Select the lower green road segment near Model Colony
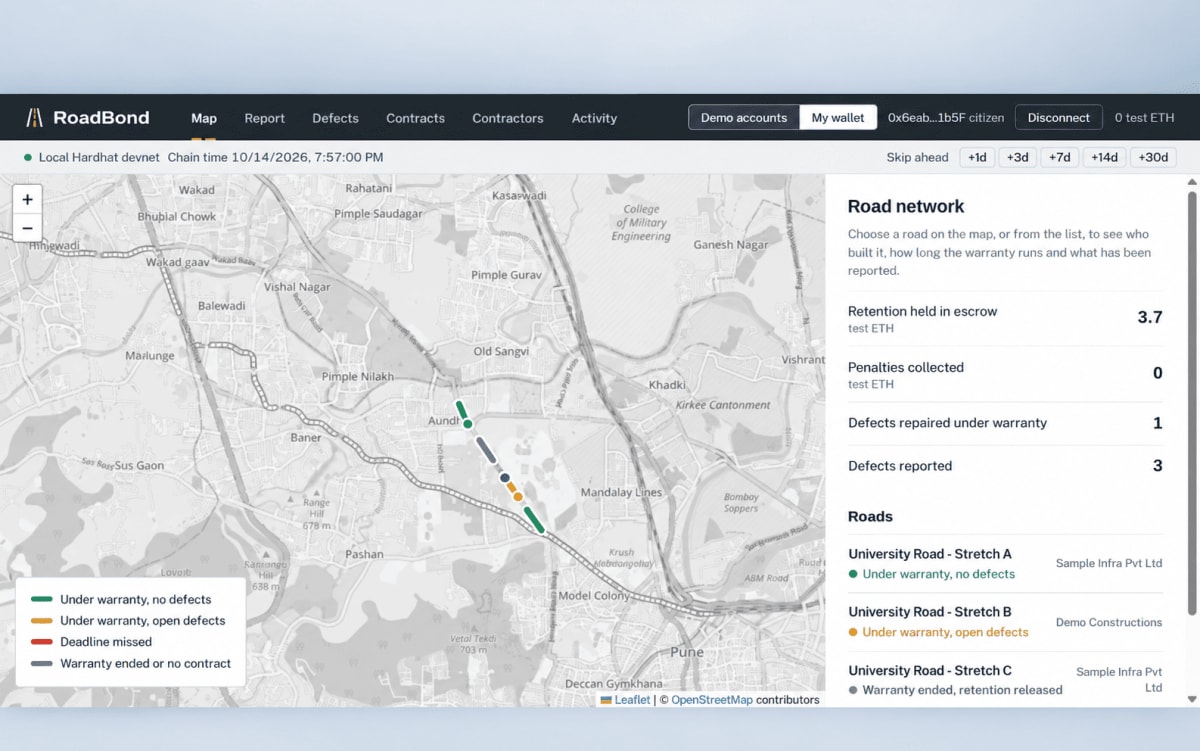1200x751 pixels. click(x=534, y=519)
